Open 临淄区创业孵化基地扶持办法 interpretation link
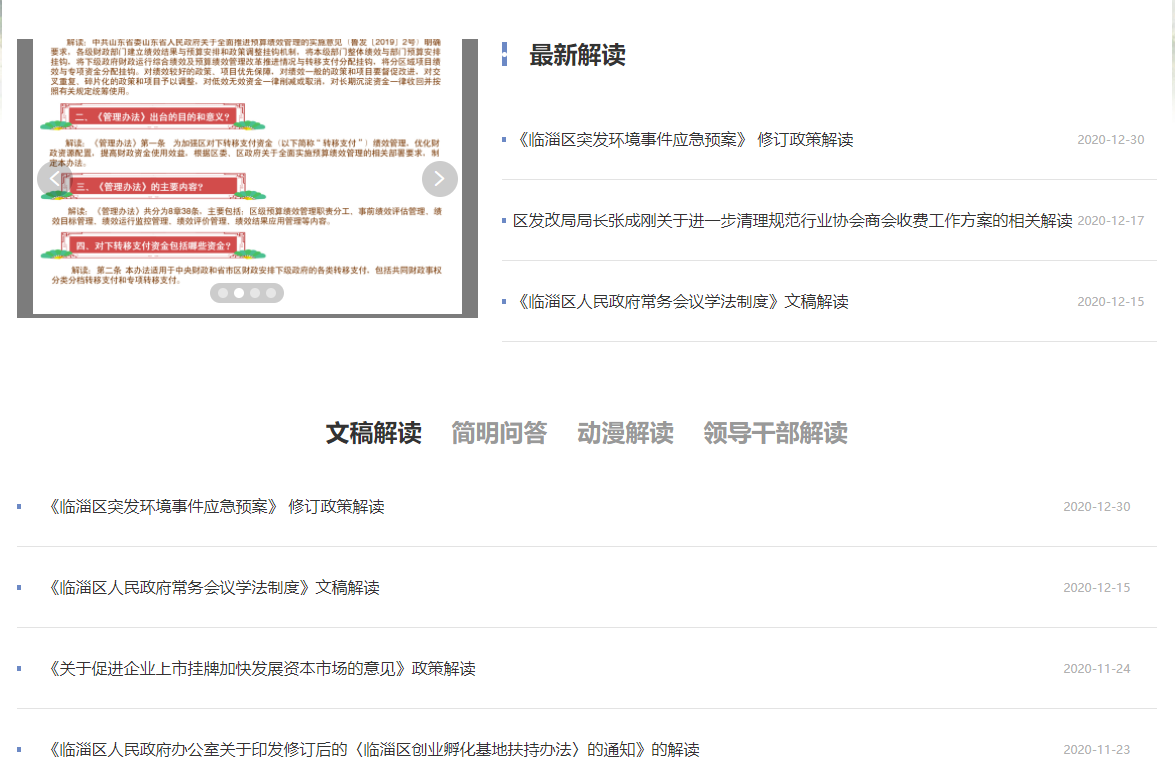Screen dimensions: 1175x779 (x=374, y=750)
